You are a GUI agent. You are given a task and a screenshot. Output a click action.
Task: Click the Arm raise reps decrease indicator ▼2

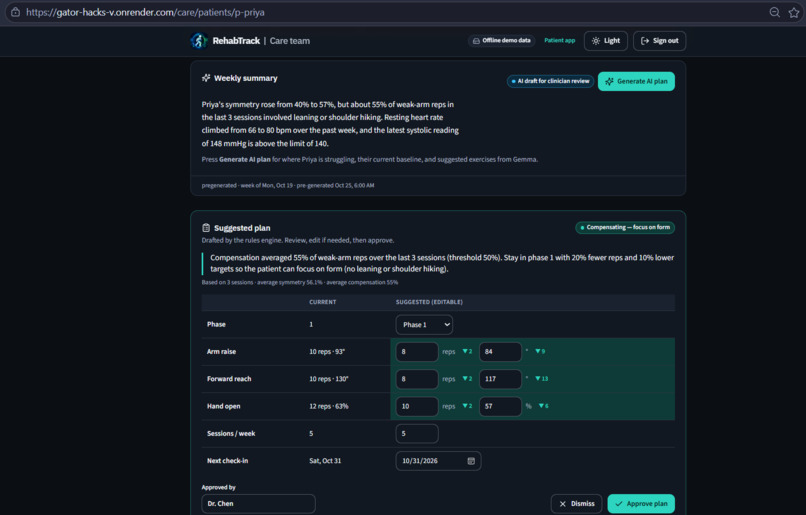(x=467, y=352)
